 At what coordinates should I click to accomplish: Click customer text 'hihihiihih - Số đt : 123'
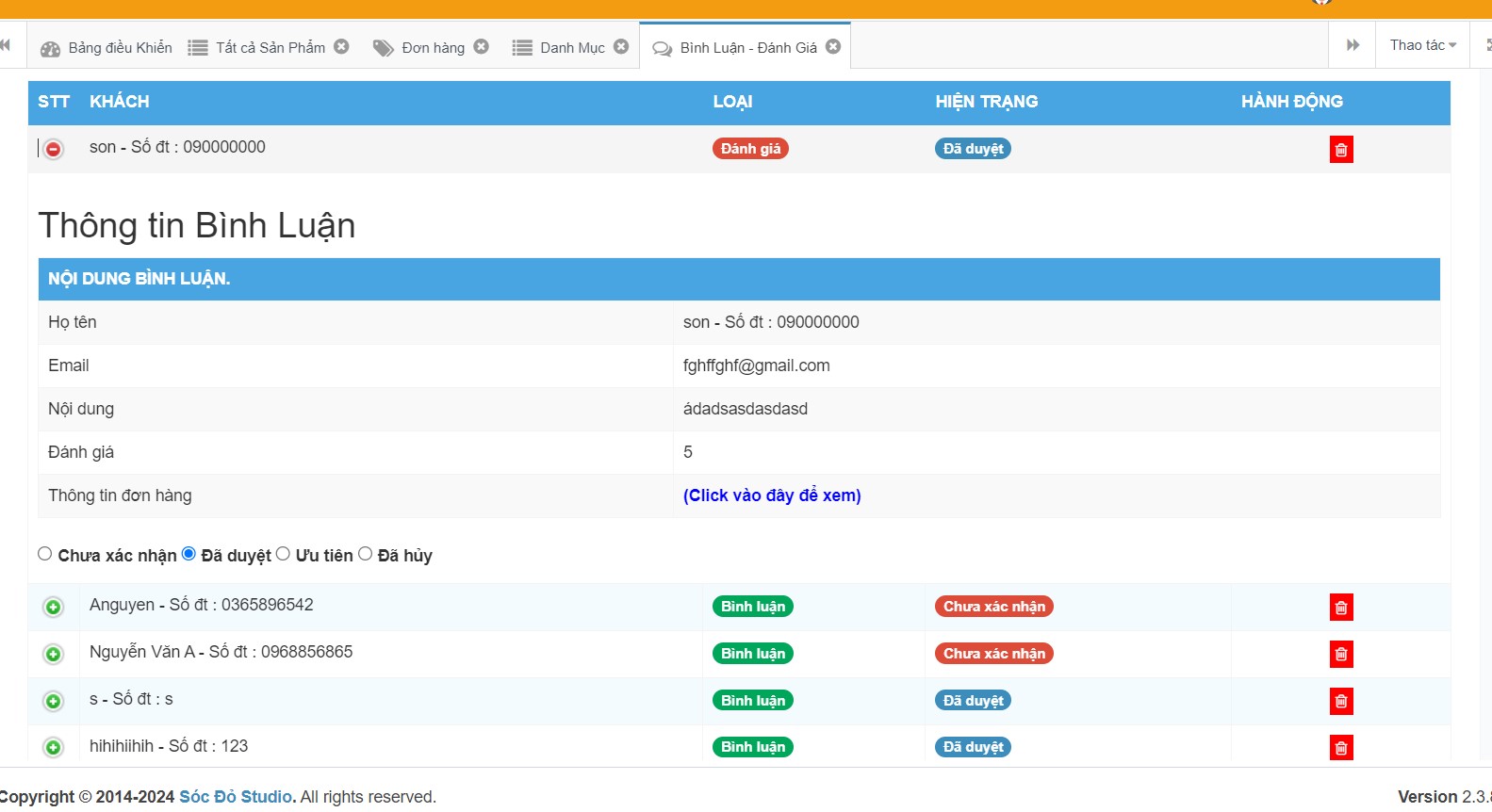[169, 746]
